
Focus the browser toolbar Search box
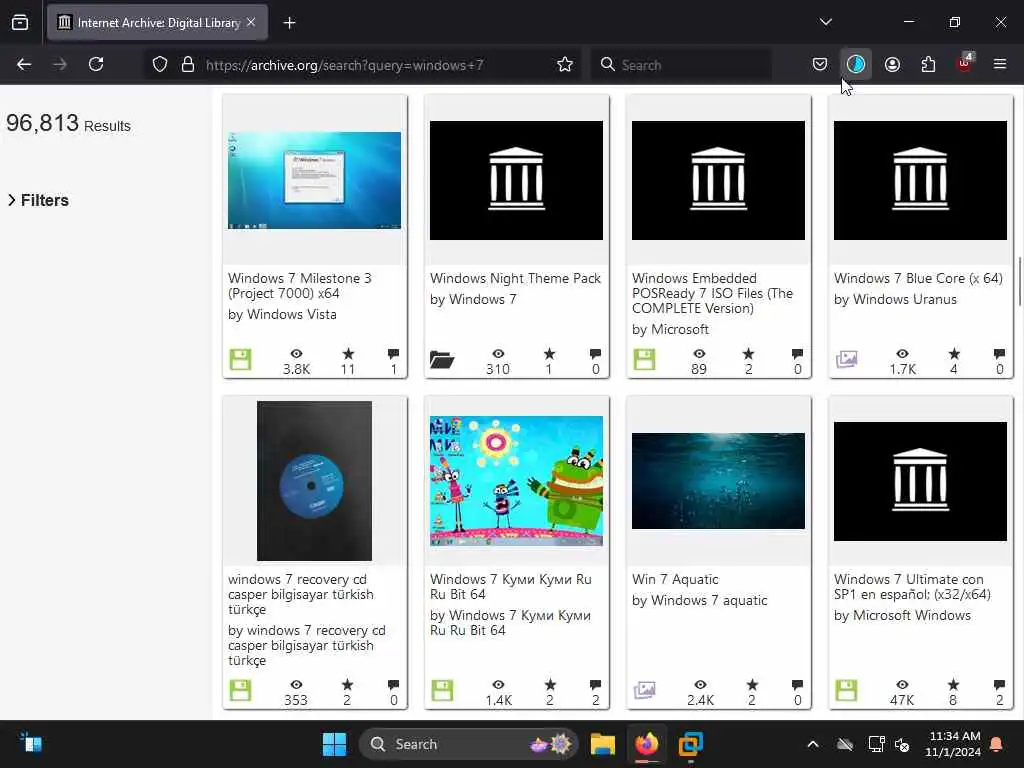[x=681, y=65]
